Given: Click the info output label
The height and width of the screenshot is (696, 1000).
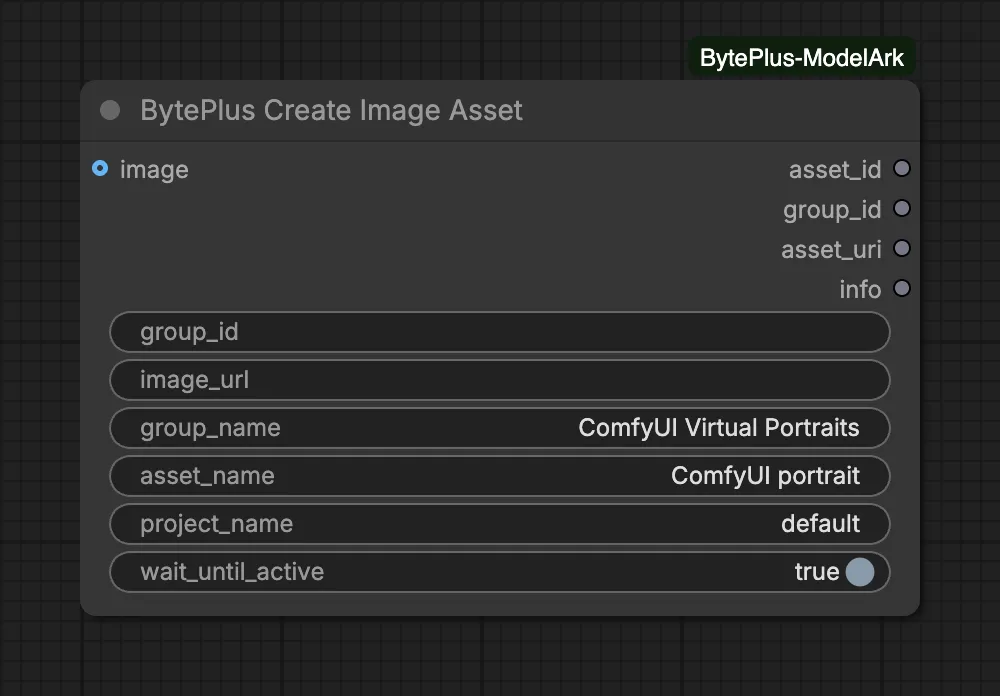Looking at the screenshot, I should pos(860,290).
